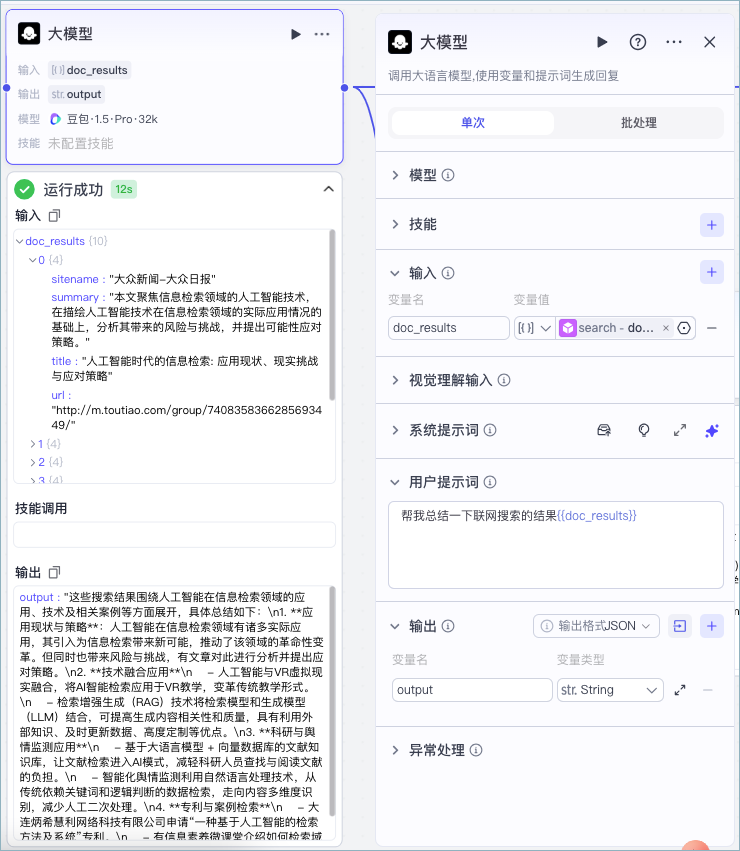This screenshot has width=740, height=851.
Task: Run the 大模型 node from canvas card
Action: pos(296,34)
